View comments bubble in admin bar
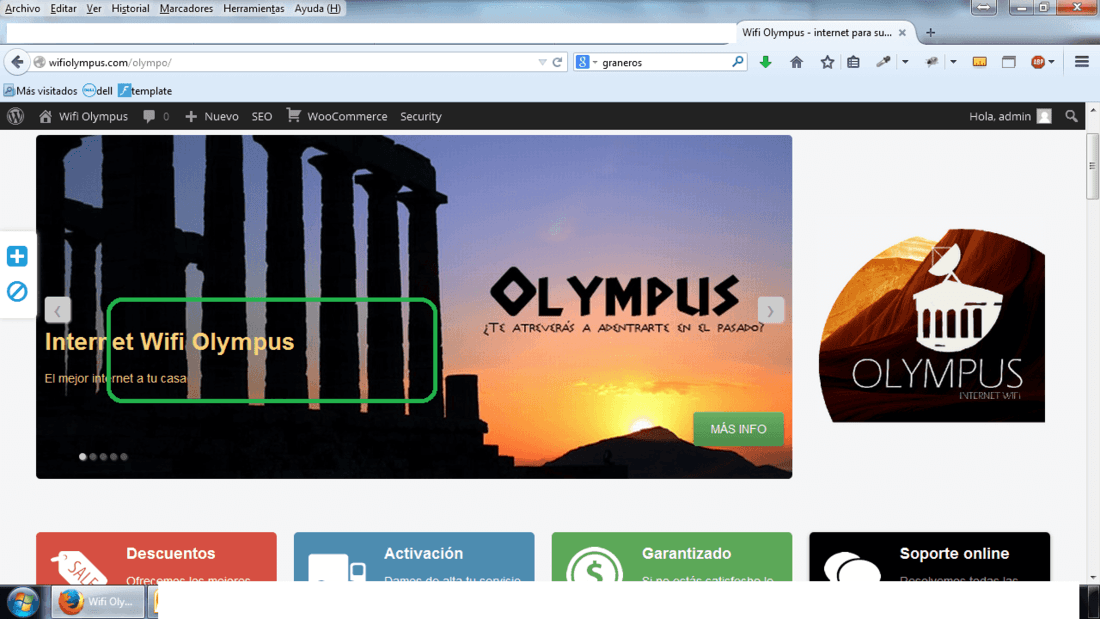Screen dimensions: 1100x619 156,116
